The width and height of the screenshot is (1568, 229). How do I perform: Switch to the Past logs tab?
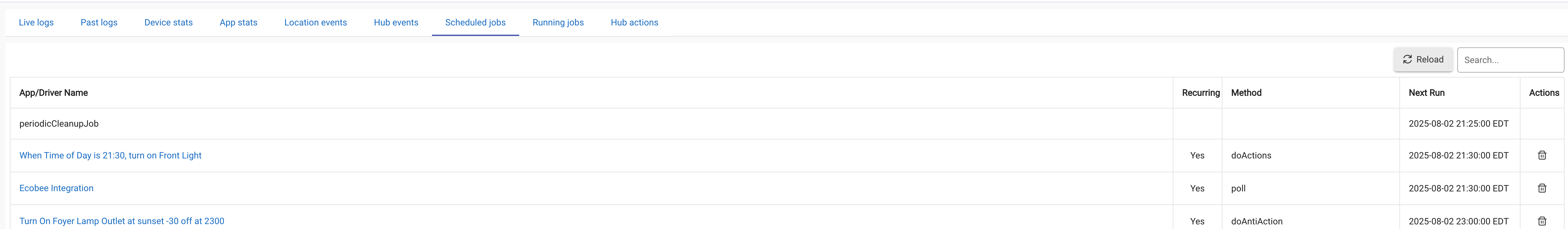(x=99, y=23)
